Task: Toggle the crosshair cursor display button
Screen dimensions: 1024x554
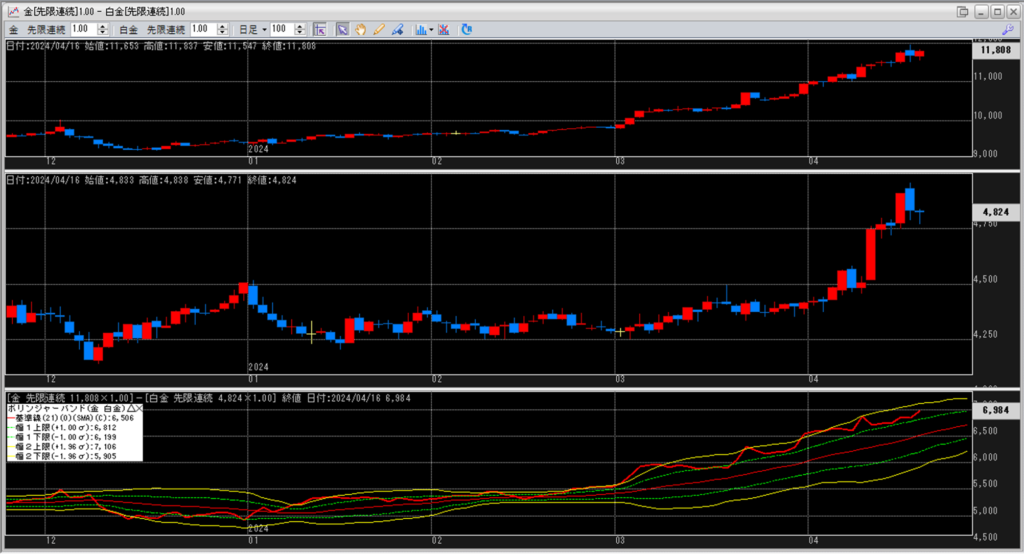Action: [x=319, y=30]
